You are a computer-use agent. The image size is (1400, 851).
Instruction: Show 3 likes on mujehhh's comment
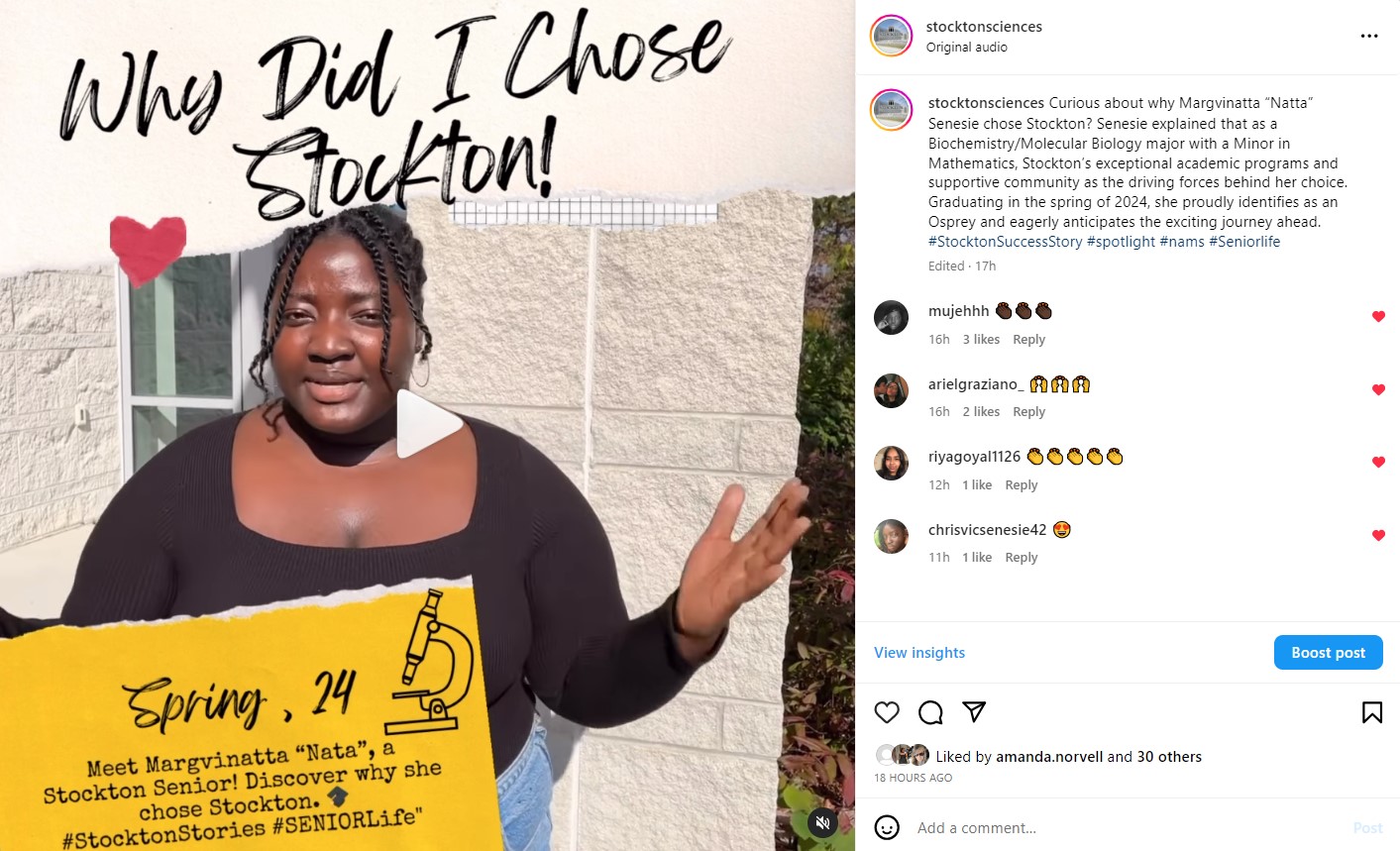pyautogui.click(x=981, y=339)
